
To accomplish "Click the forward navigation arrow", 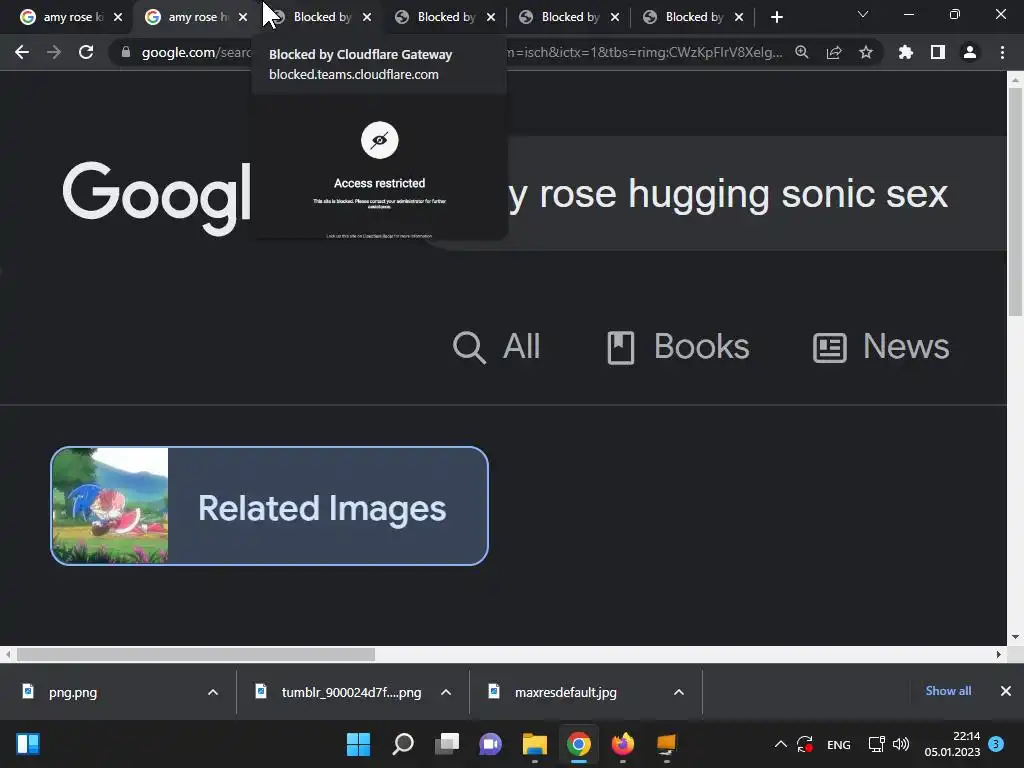I will (54, 52).
